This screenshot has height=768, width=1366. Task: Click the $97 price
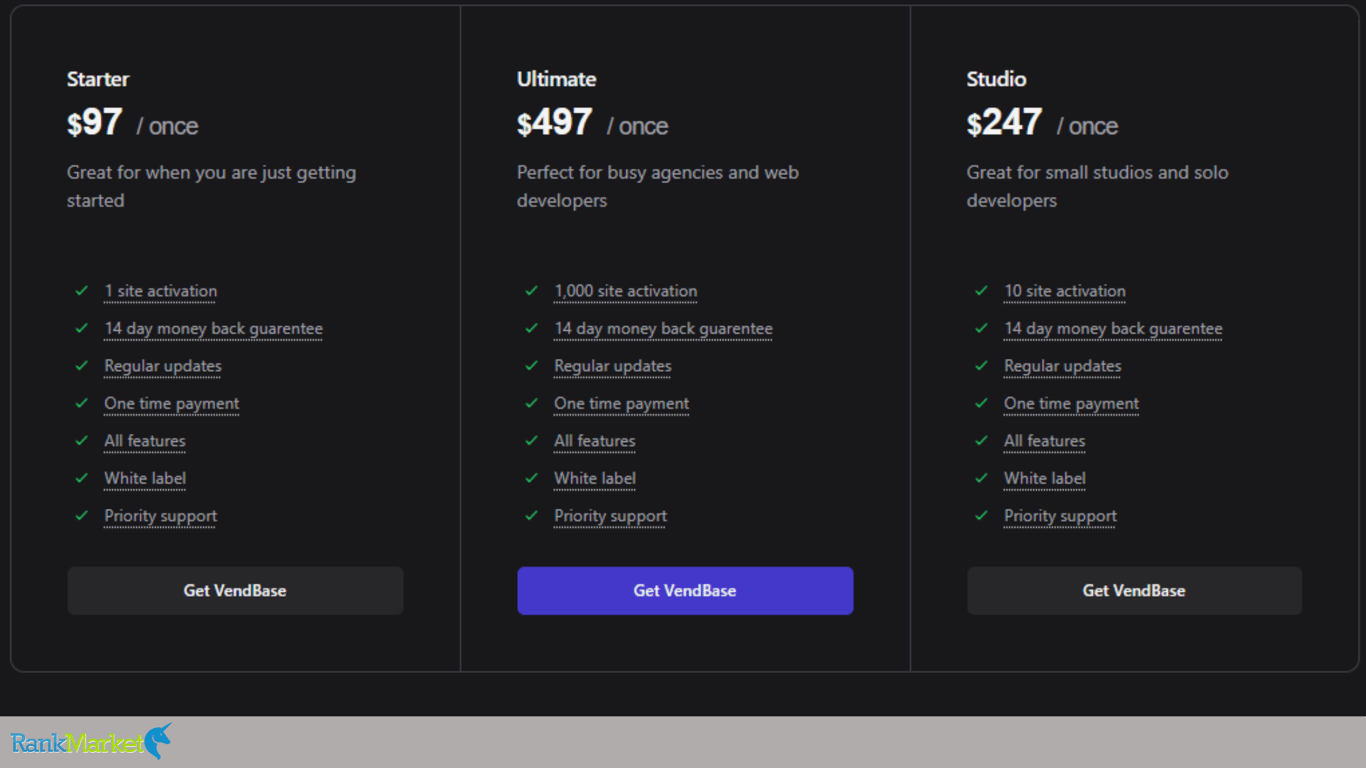click(x=95, y=123)
